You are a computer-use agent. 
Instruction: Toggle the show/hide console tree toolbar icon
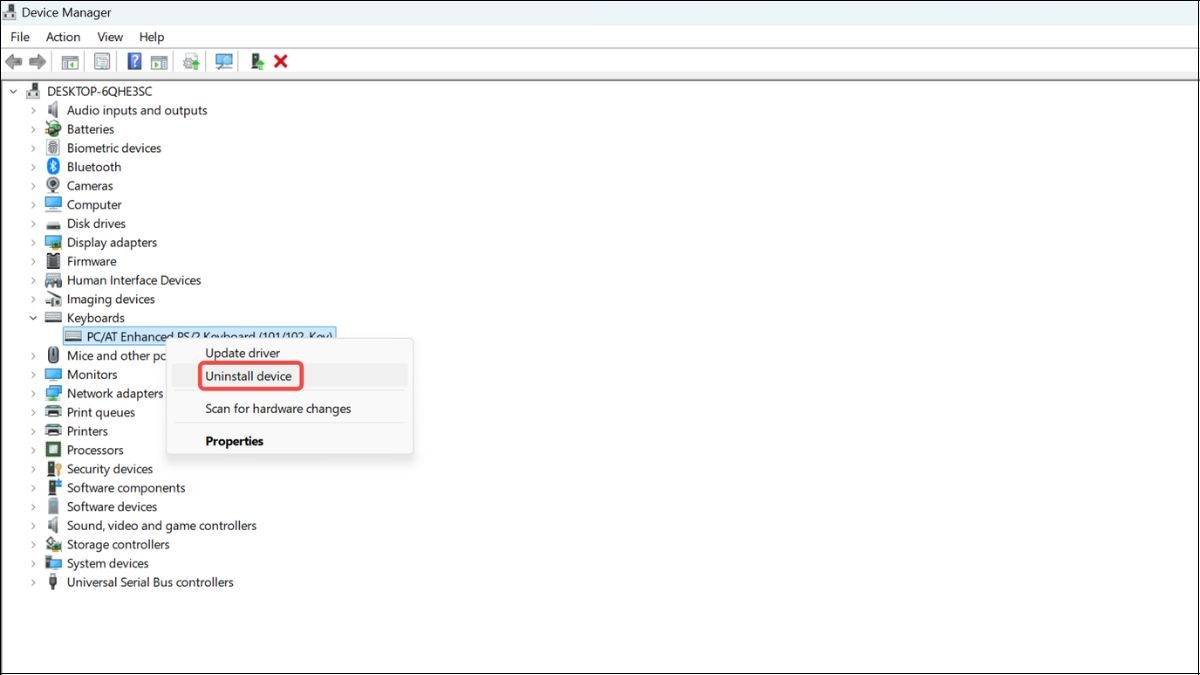pyautogui.click(x=70, y=62)
